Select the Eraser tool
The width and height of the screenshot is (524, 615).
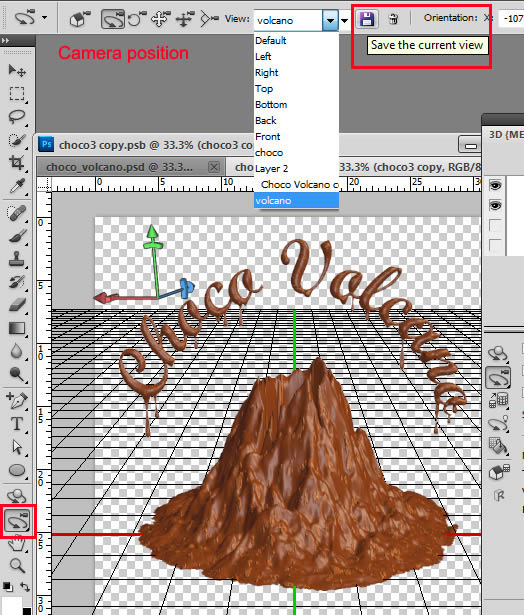click(x=17, y=305)
